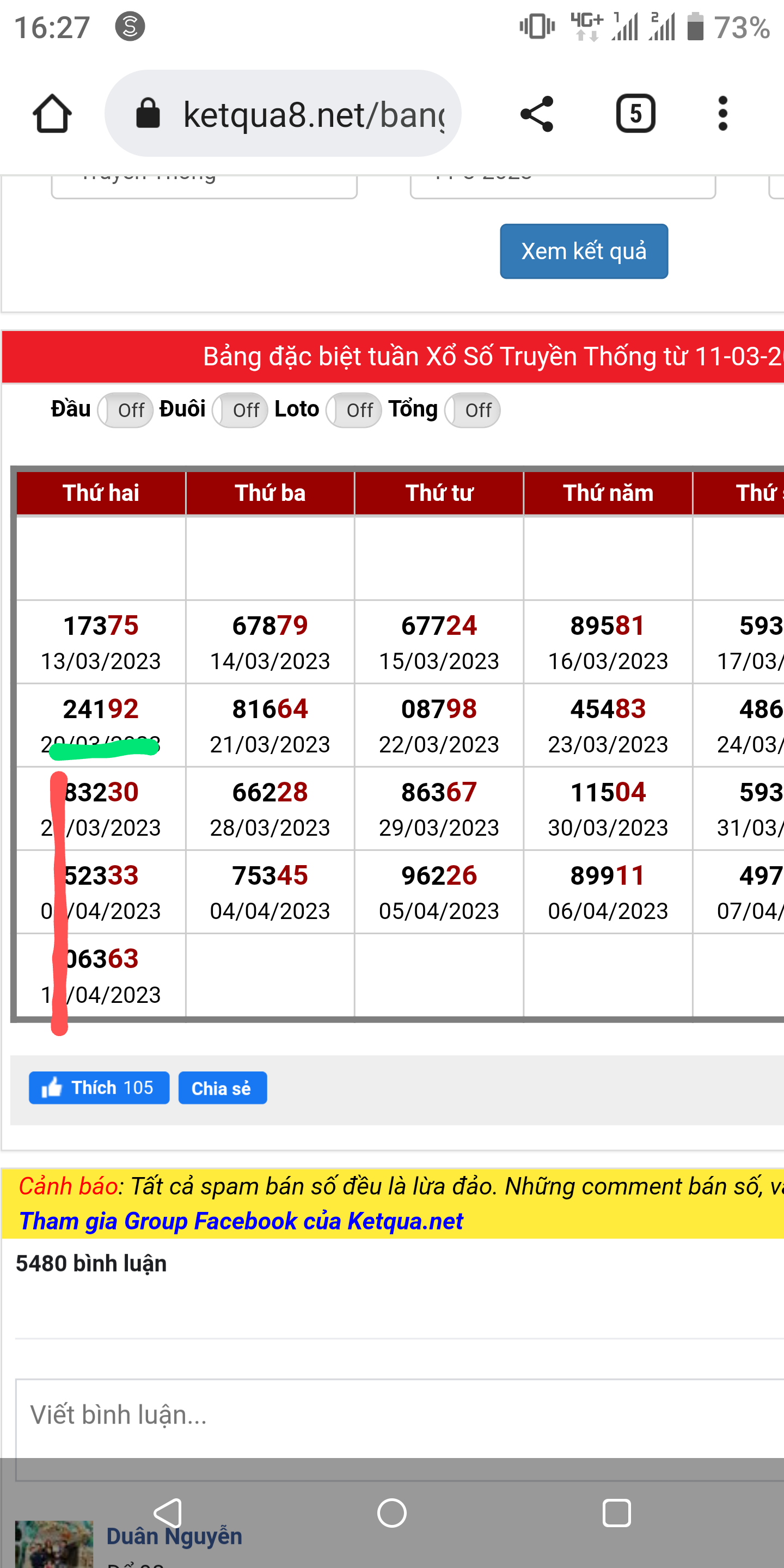This screenshot has height=1568, width=784.
Task: Toggle the Đầu switch
Action: [125, 411]
